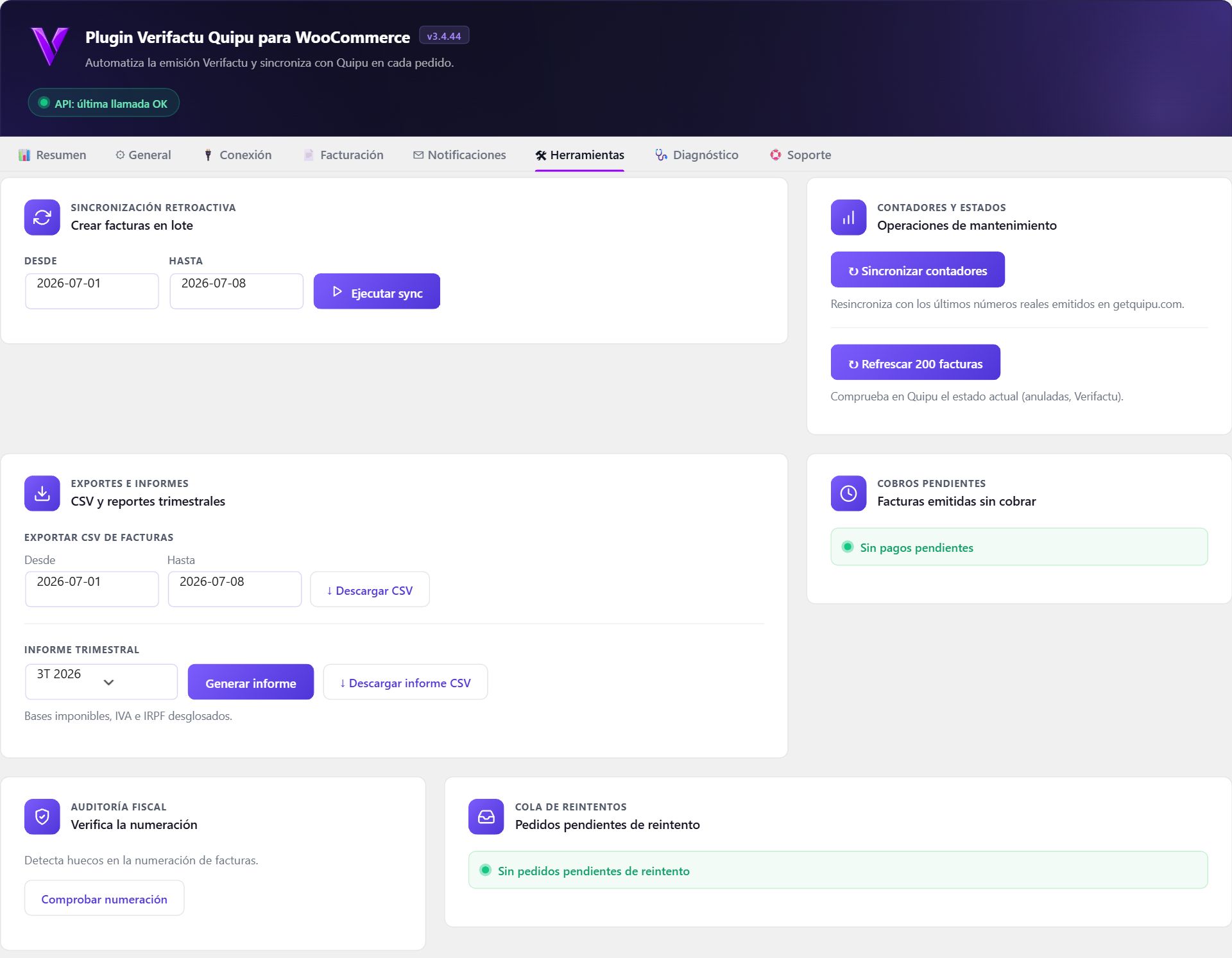Click Generar informe button
1232x958 pixels.
pos(251,681)
